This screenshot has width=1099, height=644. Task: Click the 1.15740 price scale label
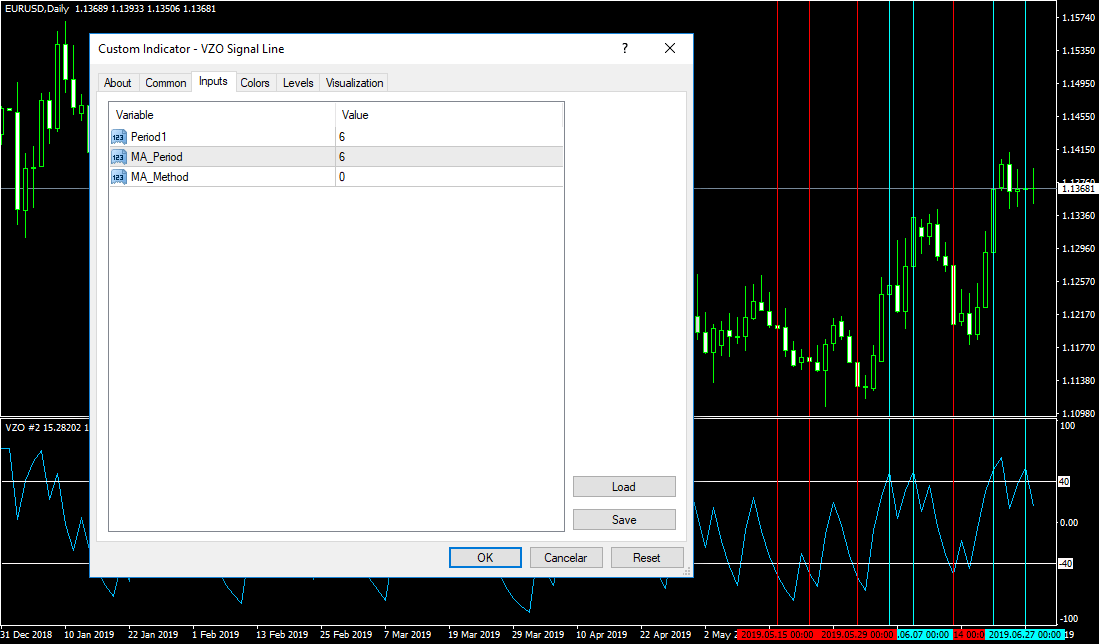click(x=1079, y=18)
